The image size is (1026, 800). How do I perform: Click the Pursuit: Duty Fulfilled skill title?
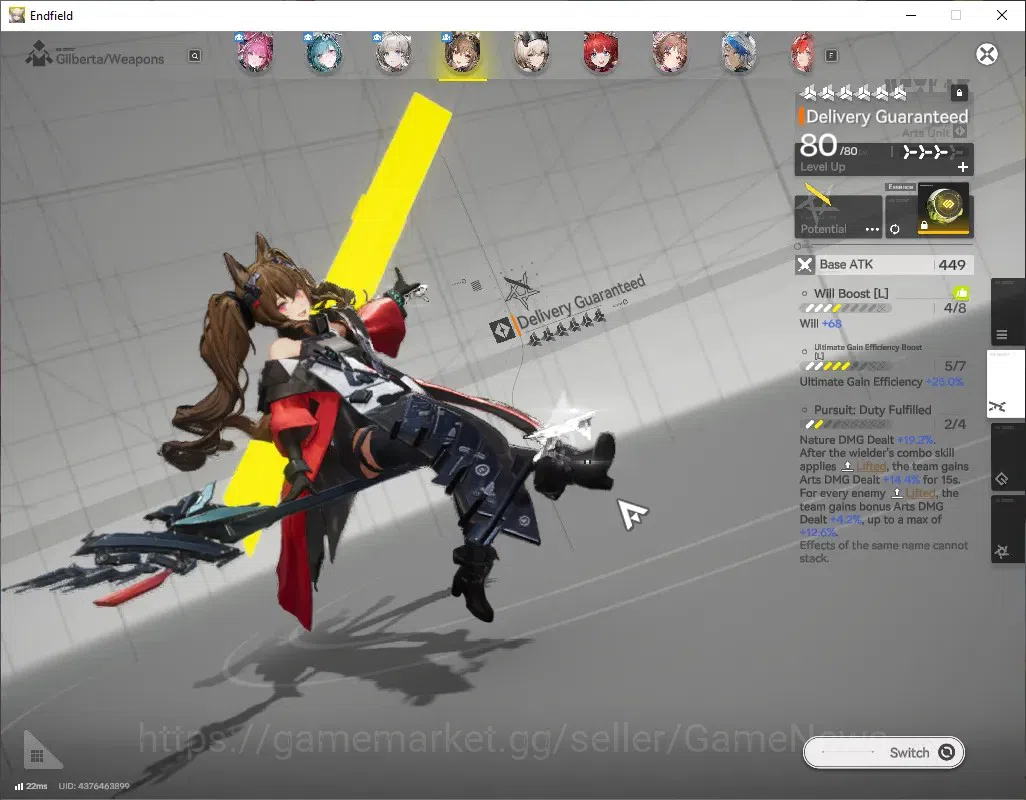[x=872, y=410]
